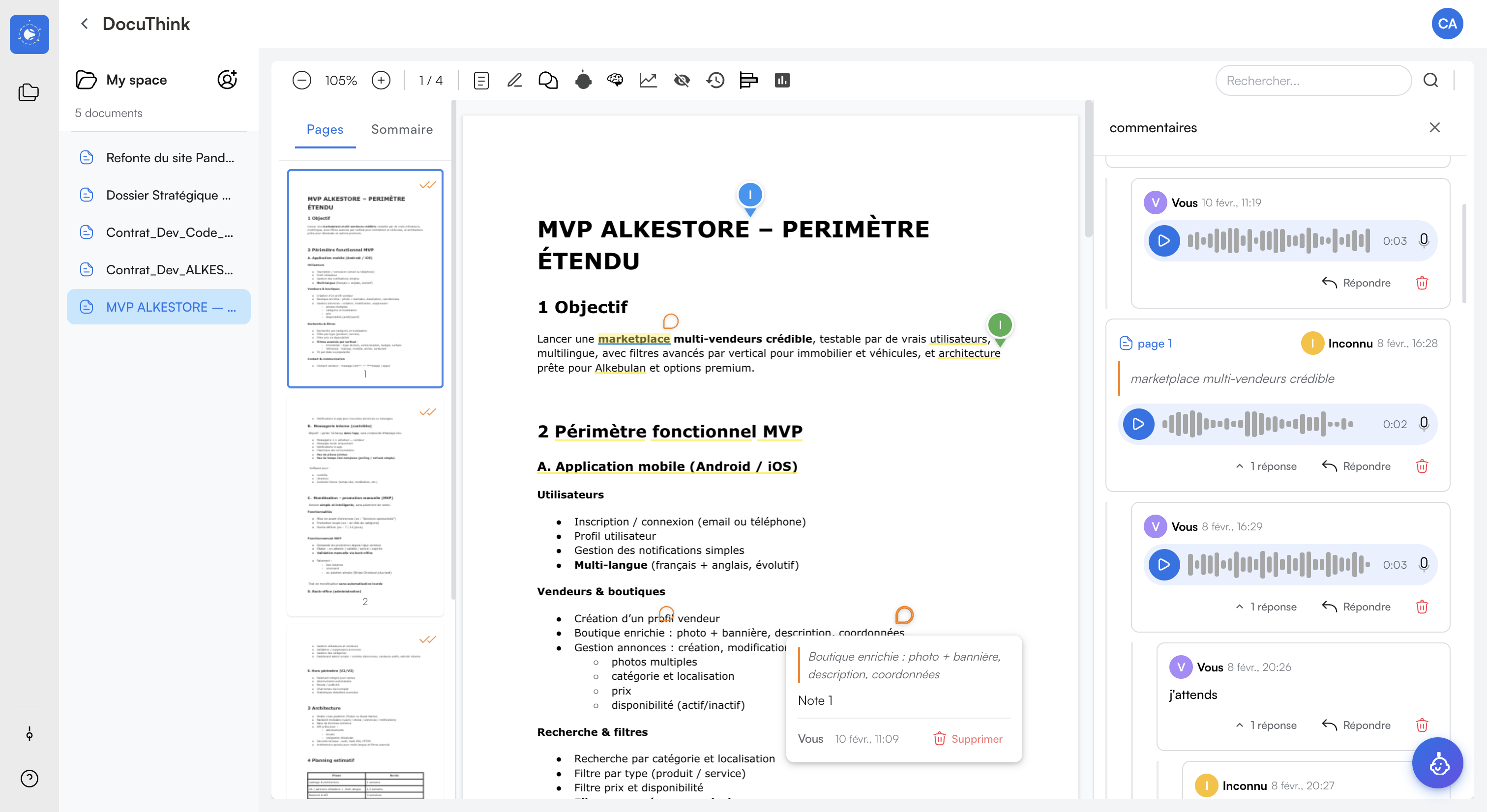The image size is (1487, 812).
Task: Open the line chart analytics icon
Action: pos(648,80)
